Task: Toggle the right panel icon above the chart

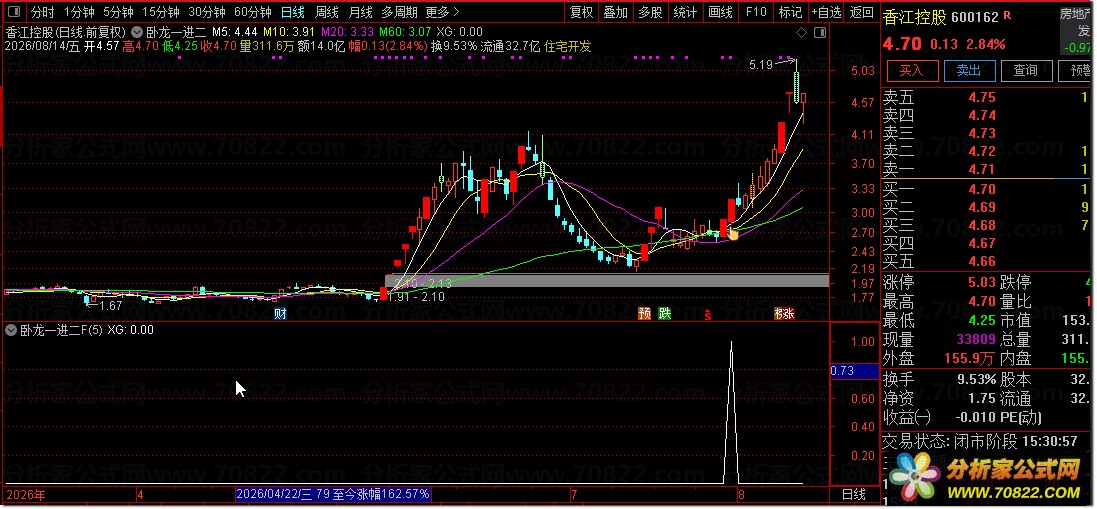Action: click(x=820, y=32)
